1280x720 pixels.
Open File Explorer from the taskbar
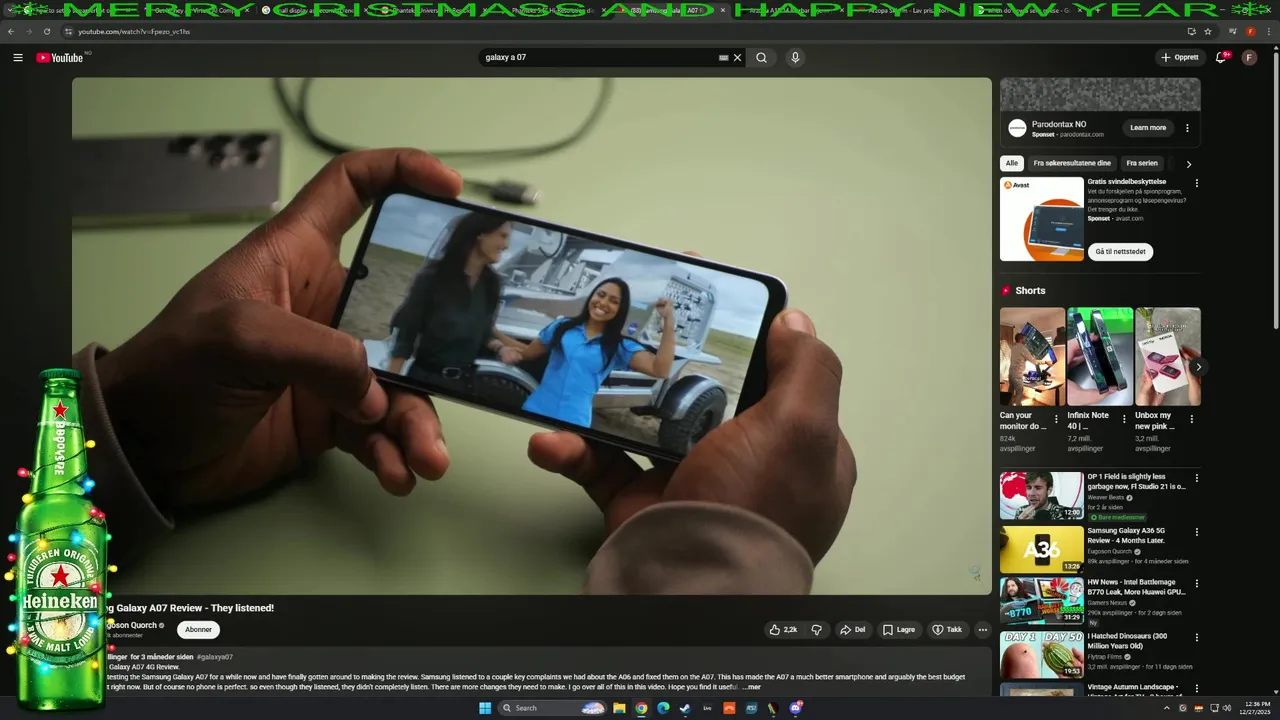tap(619, 708)
